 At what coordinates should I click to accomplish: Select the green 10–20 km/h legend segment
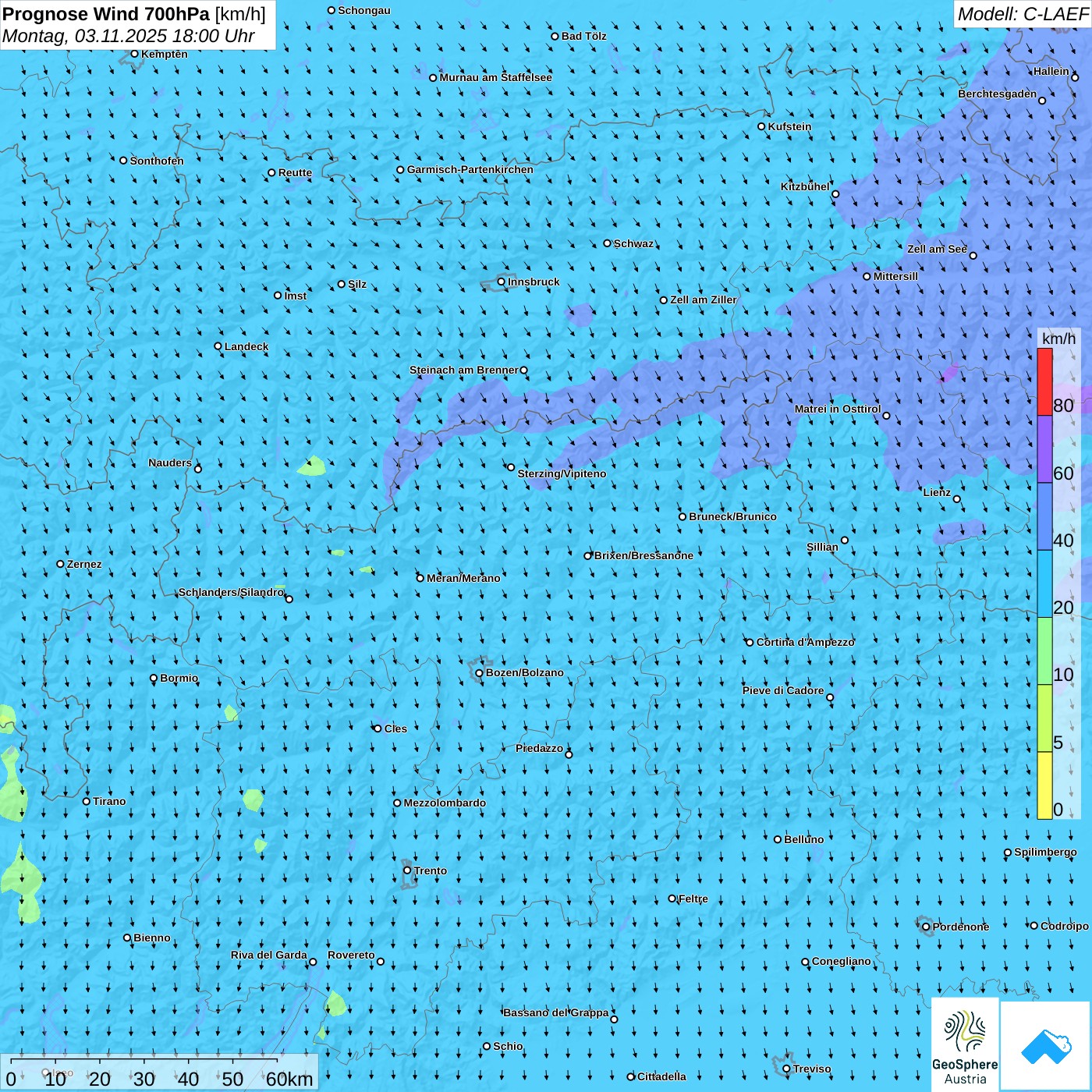[1044, 651]
